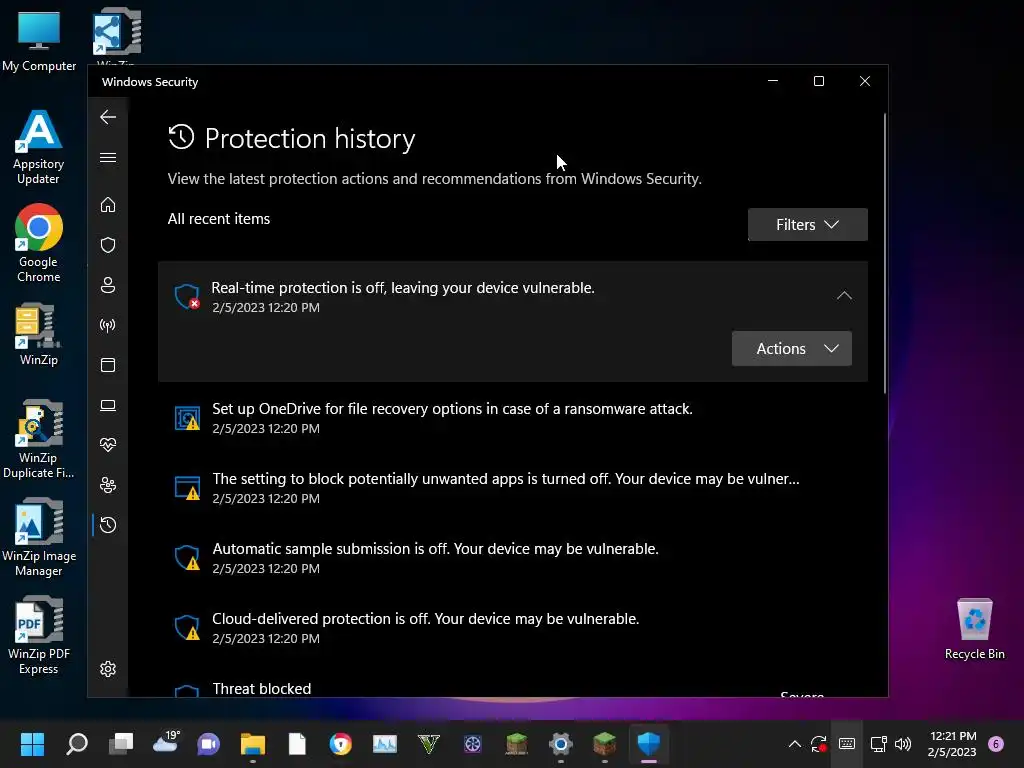Viewport: 1024px width, 768px height.
Task: Click the Real-time protection shield error icon
Action: coord(187,296)
